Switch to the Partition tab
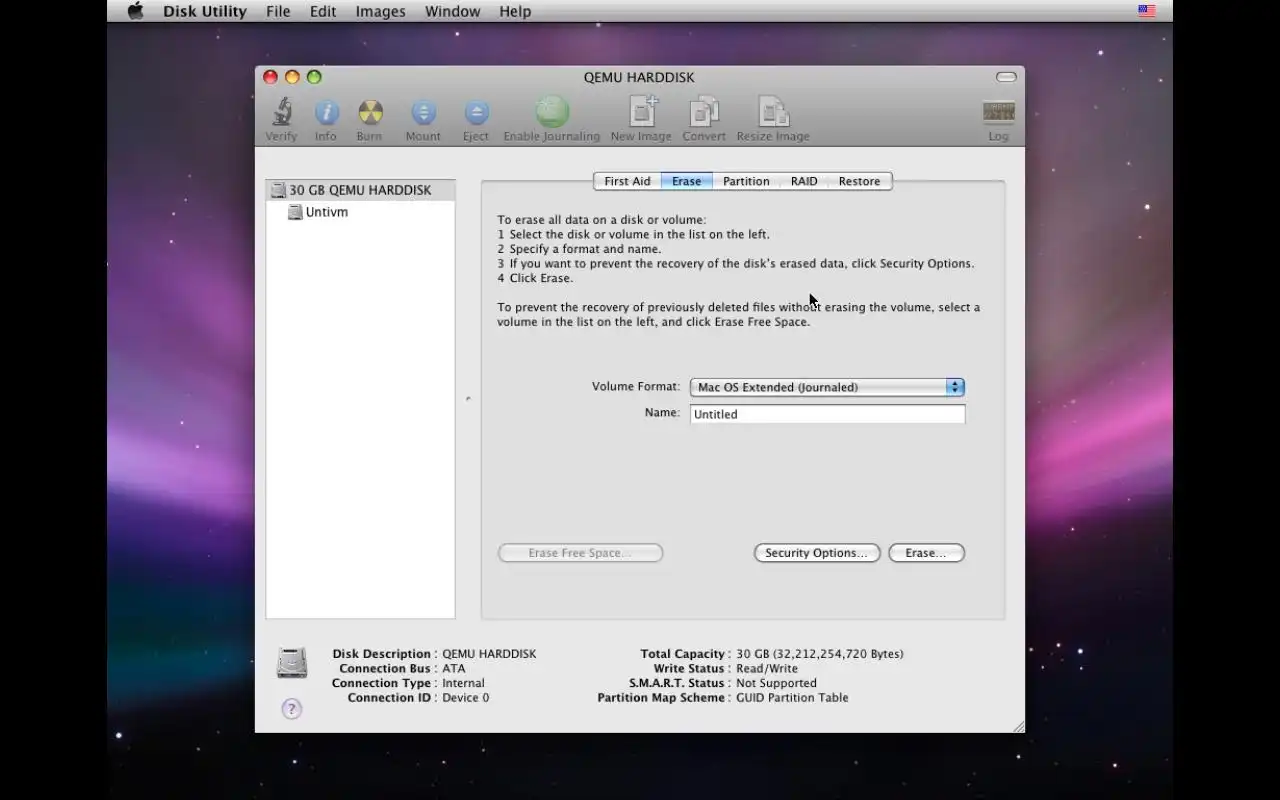The height and width of the screenshot is (800, 1280). [x=746, y=181]
